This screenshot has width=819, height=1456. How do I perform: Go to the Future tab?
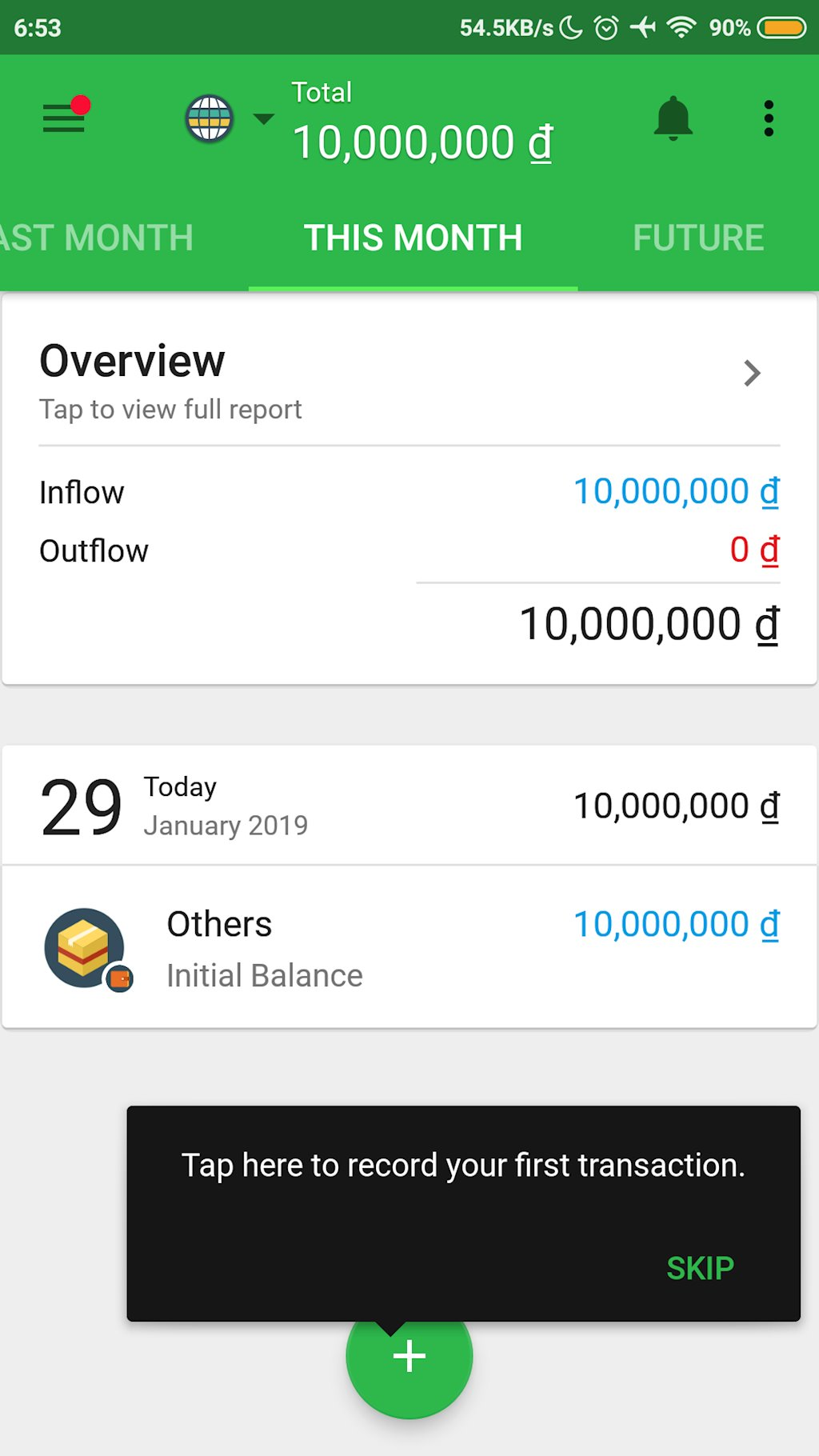[698, 238]
